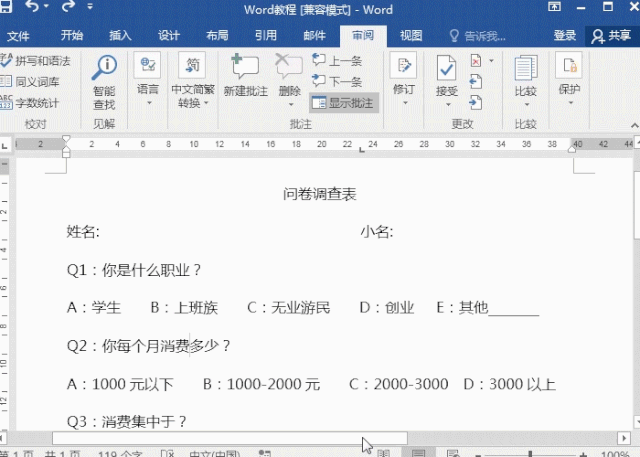The image size is (640, 457).
Task: Click the 小名: text in the document
Action: tap(377, 232)
